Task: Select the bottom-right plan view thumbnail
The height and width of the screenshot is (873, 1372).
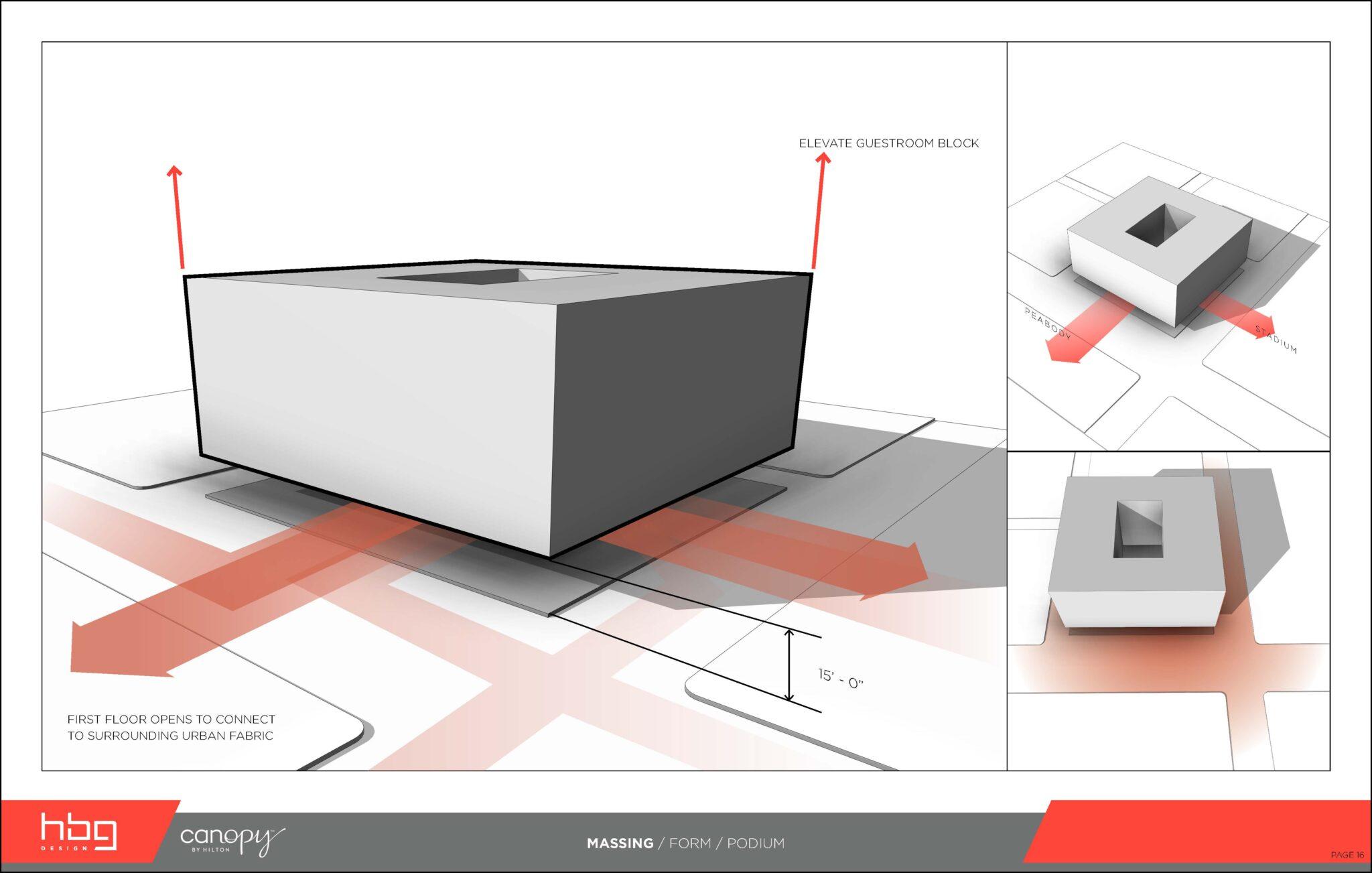Action: tap(1168, 611)
